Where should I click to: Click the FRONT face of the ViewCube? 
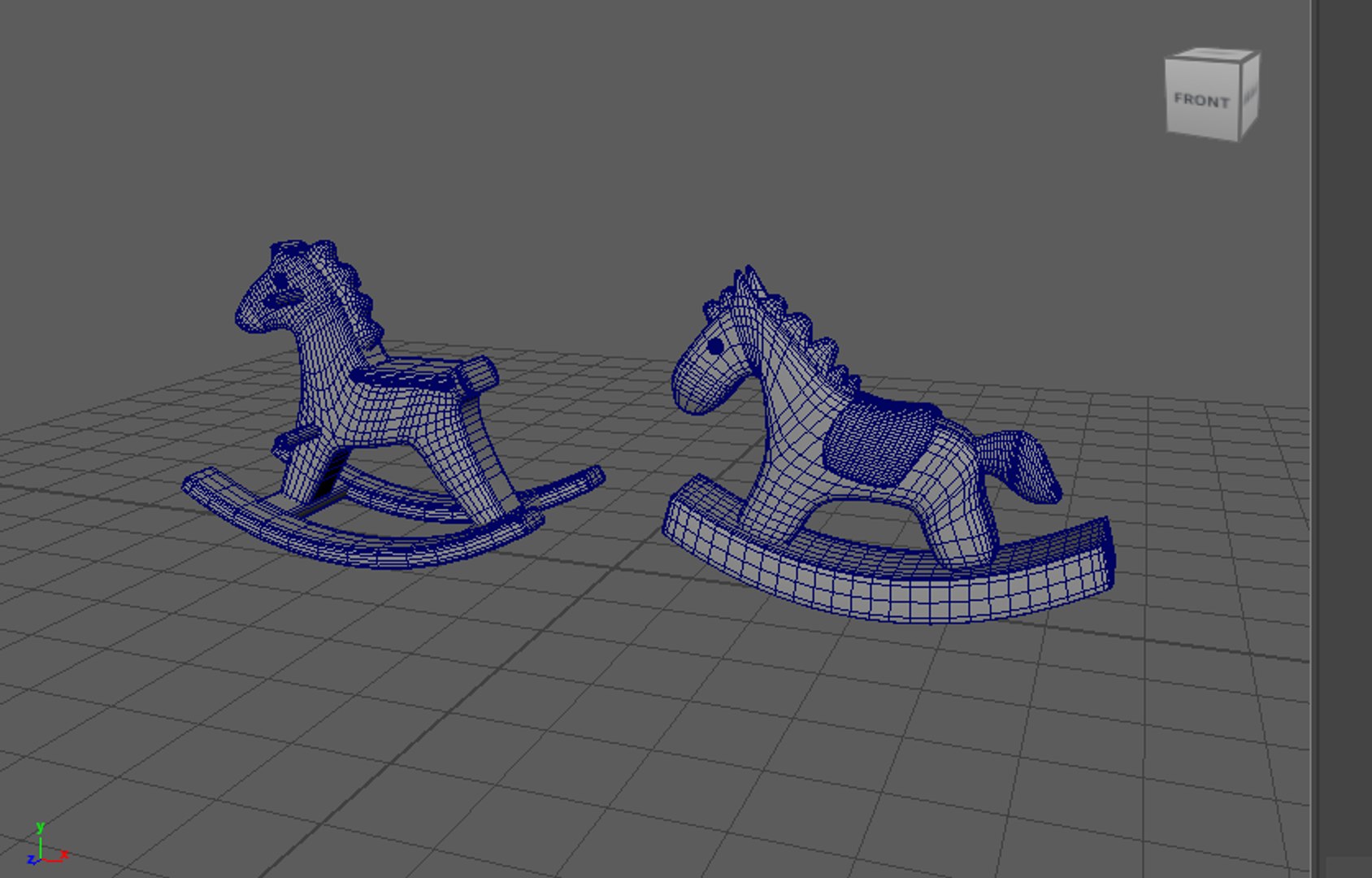1201,99
